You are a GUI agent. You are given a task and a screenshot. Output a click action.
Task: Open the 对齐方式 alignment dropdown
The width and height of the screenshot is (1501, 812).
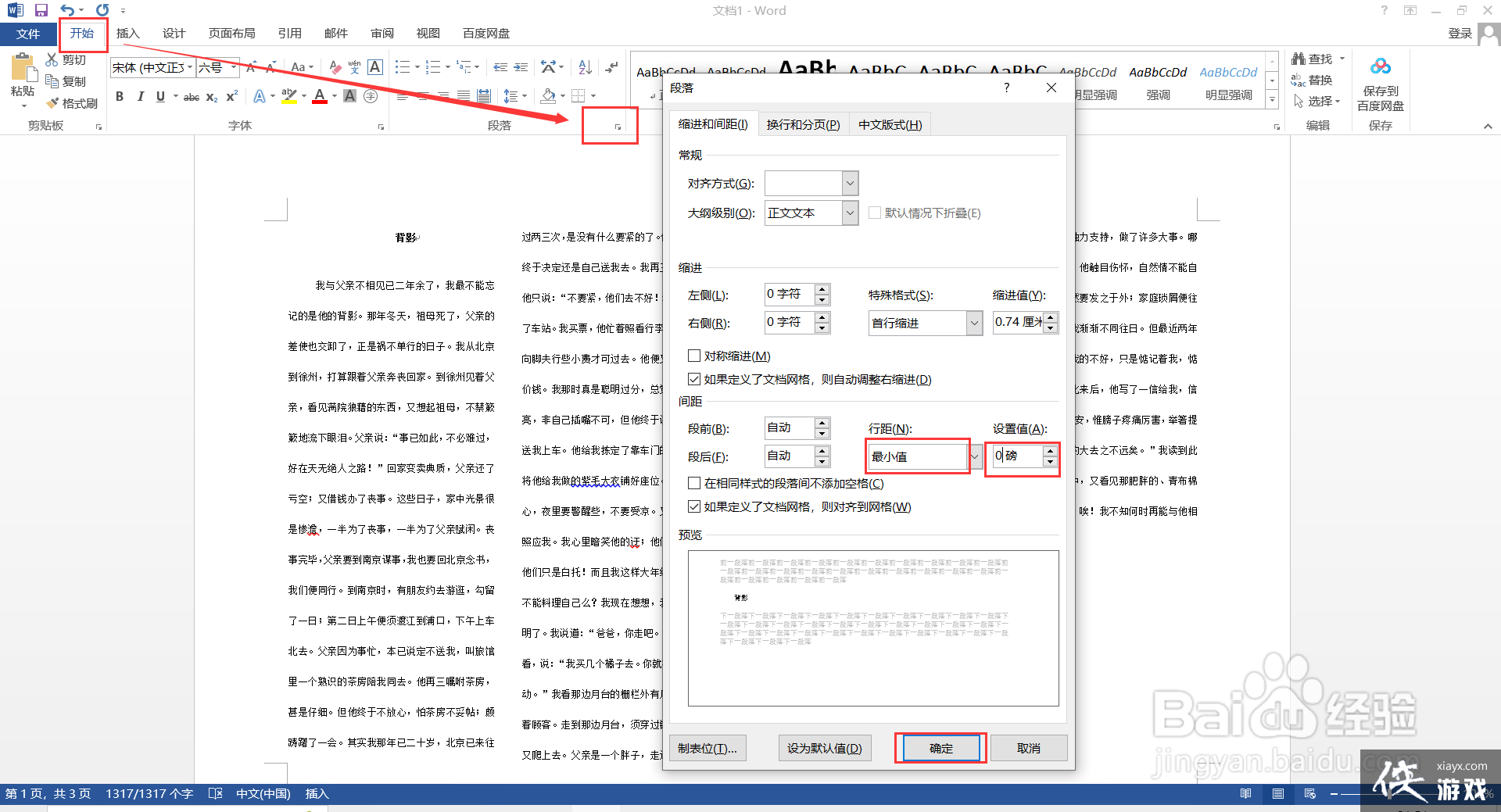click(851, 184)
